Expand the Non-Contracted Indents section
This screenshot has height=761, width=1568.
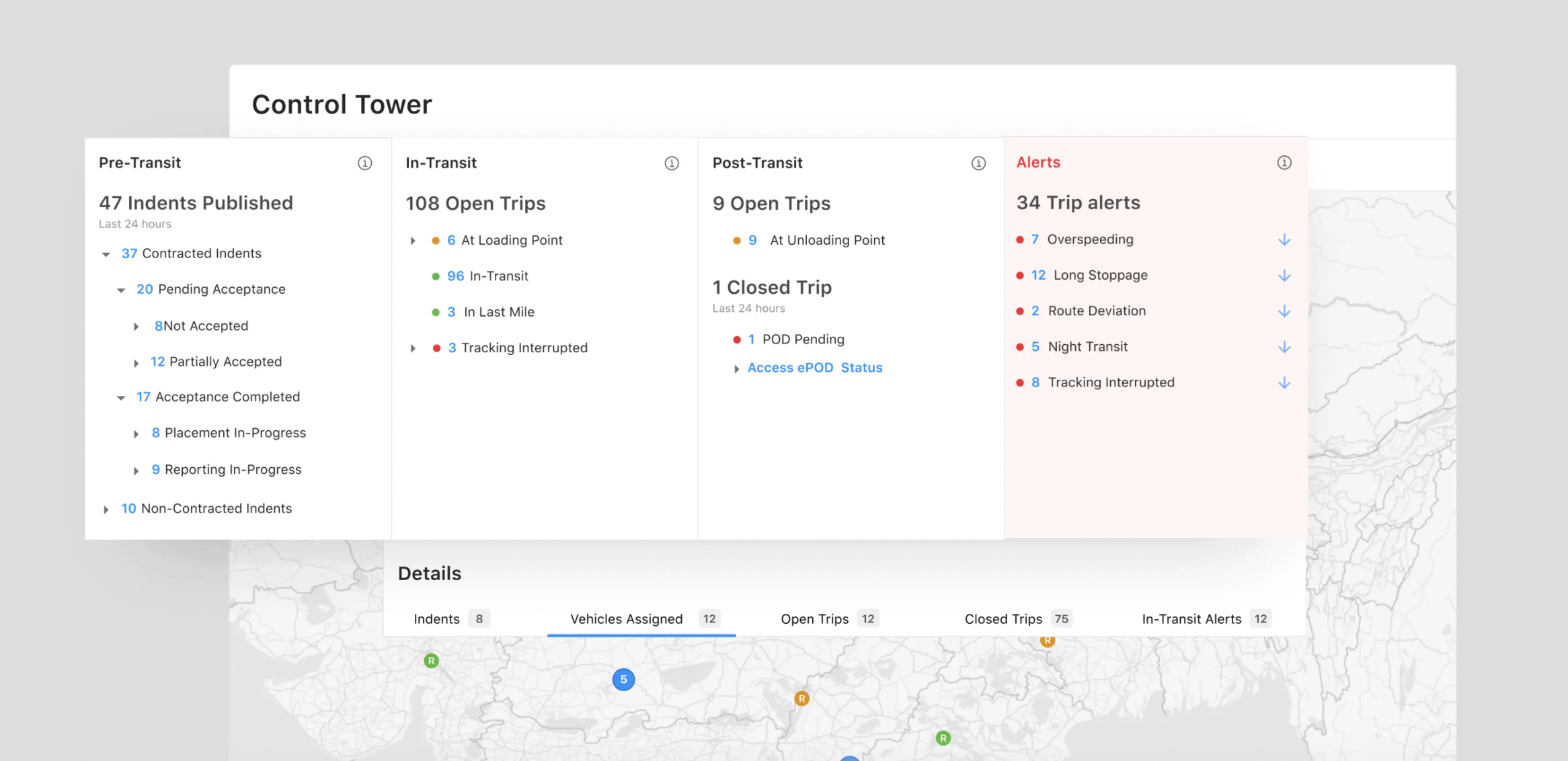pyautogui.click(x=106, y=509)
